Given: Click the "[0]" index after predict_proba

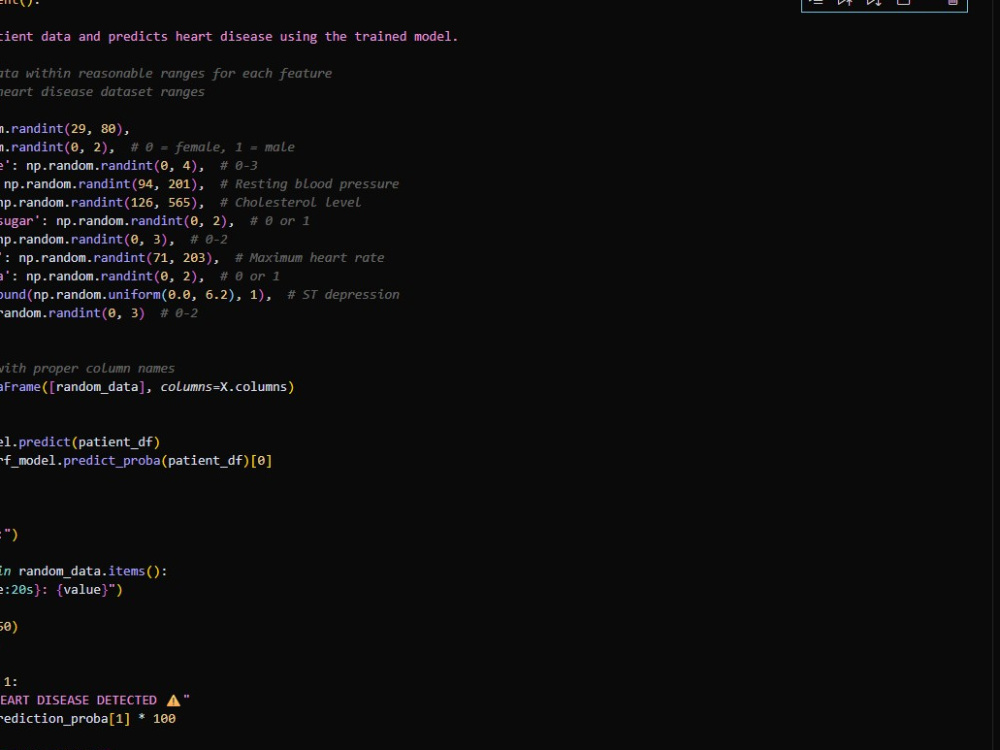Looking at the screenshot, I should pos(261,461).
